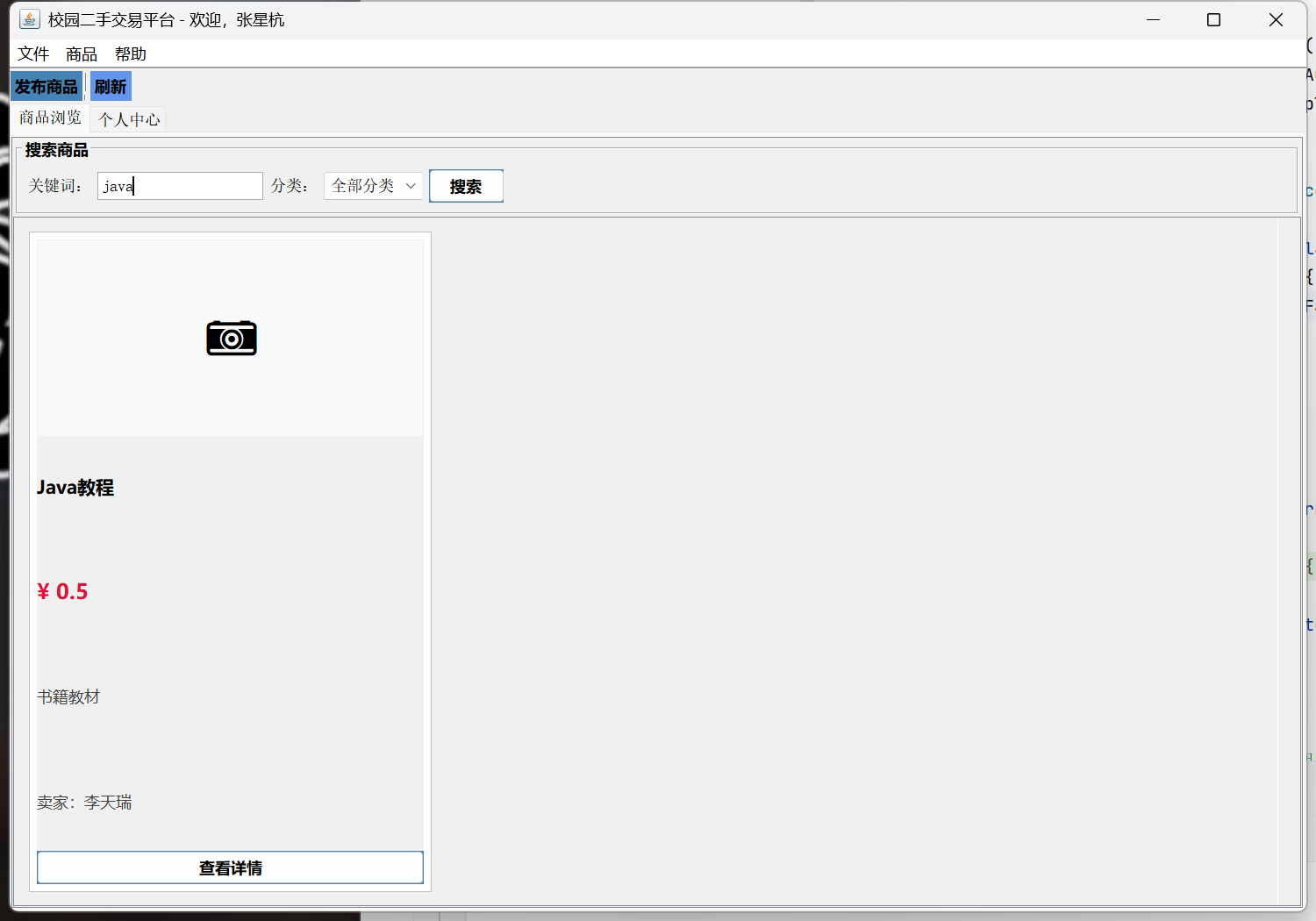Switch to the 商品浏览 tab

click(50, 118)
